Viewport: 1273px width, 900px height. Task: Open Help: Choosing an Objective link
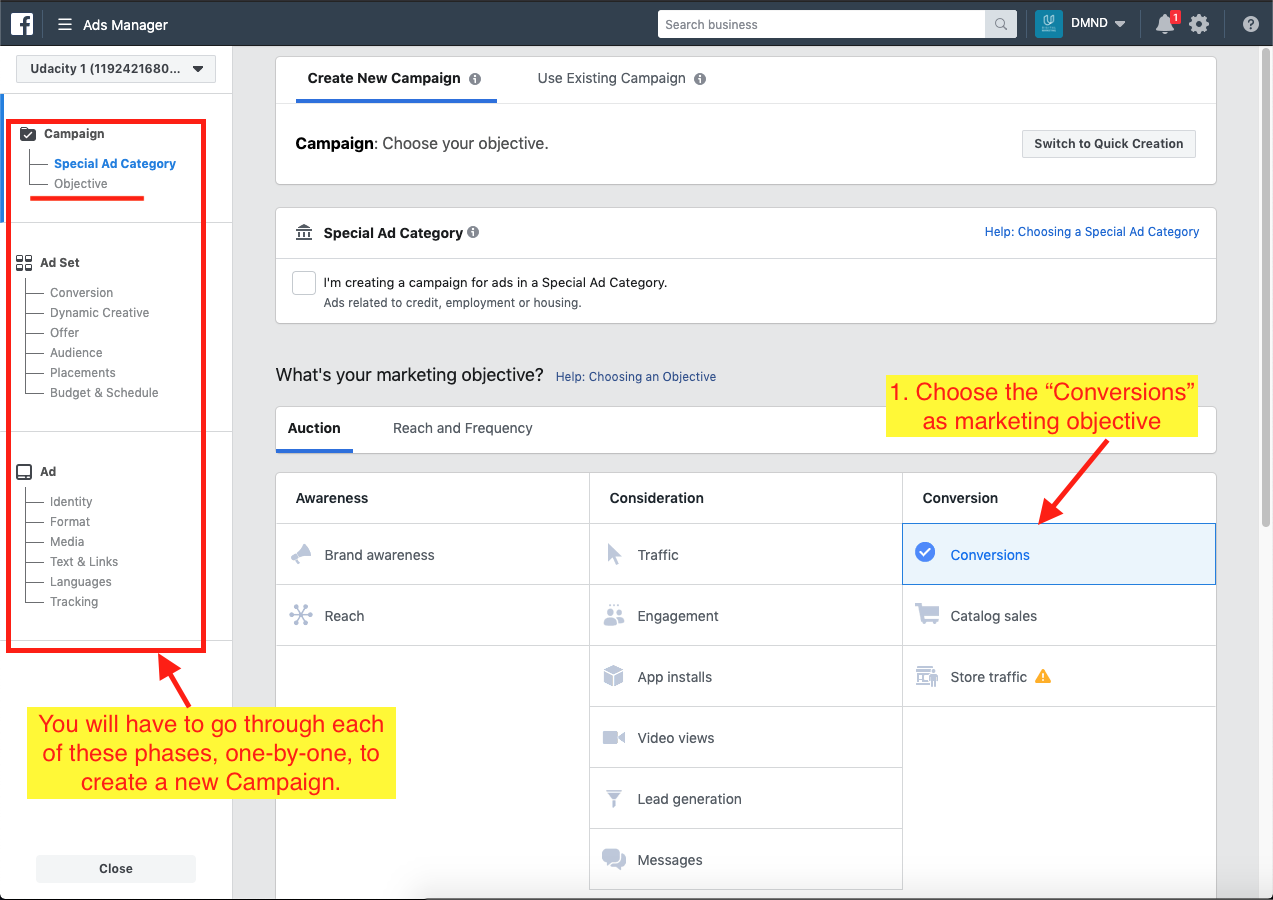coord(636,377)
